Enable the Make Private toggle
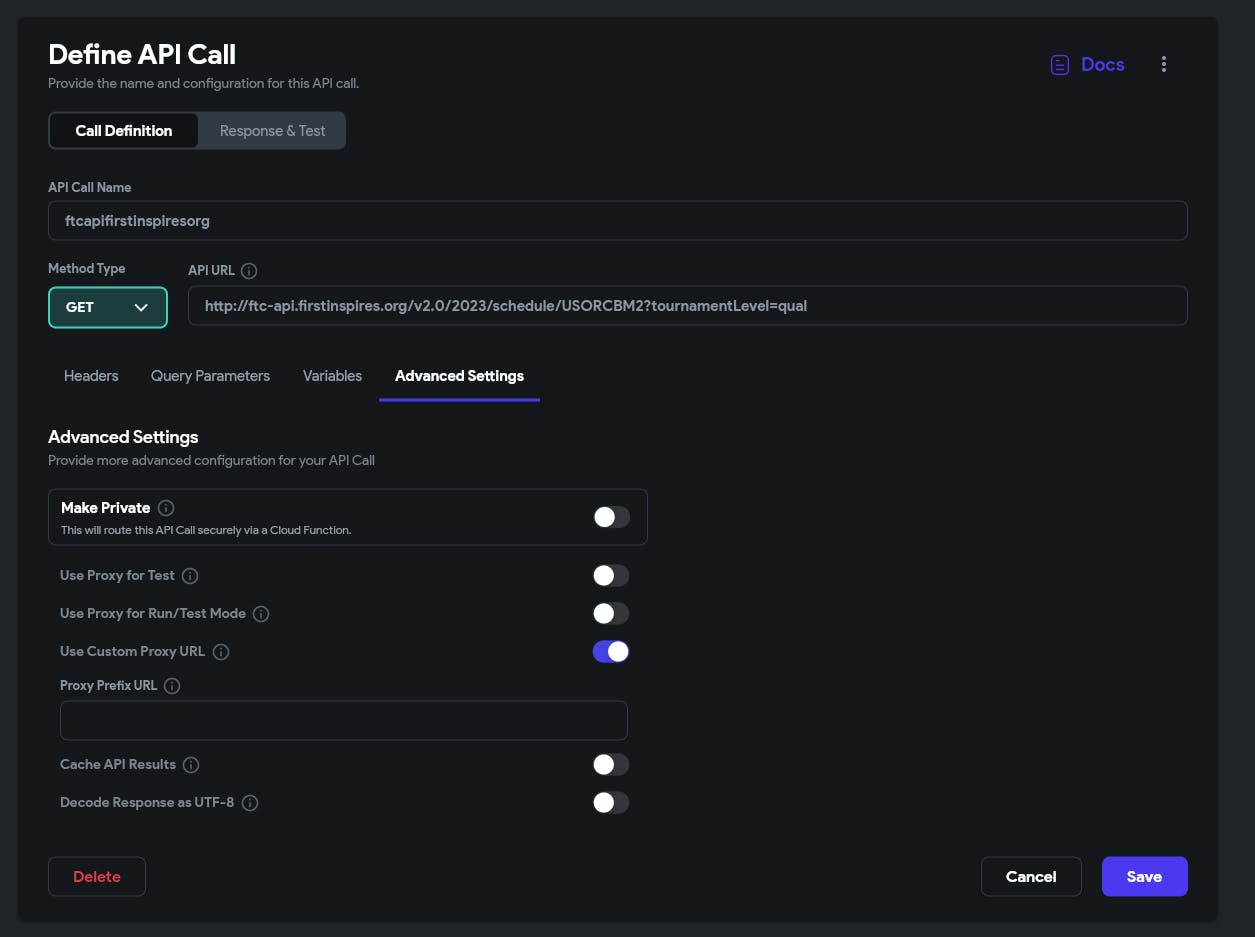The width and height of the screenshot is (1255, 937). click(611, 517)
